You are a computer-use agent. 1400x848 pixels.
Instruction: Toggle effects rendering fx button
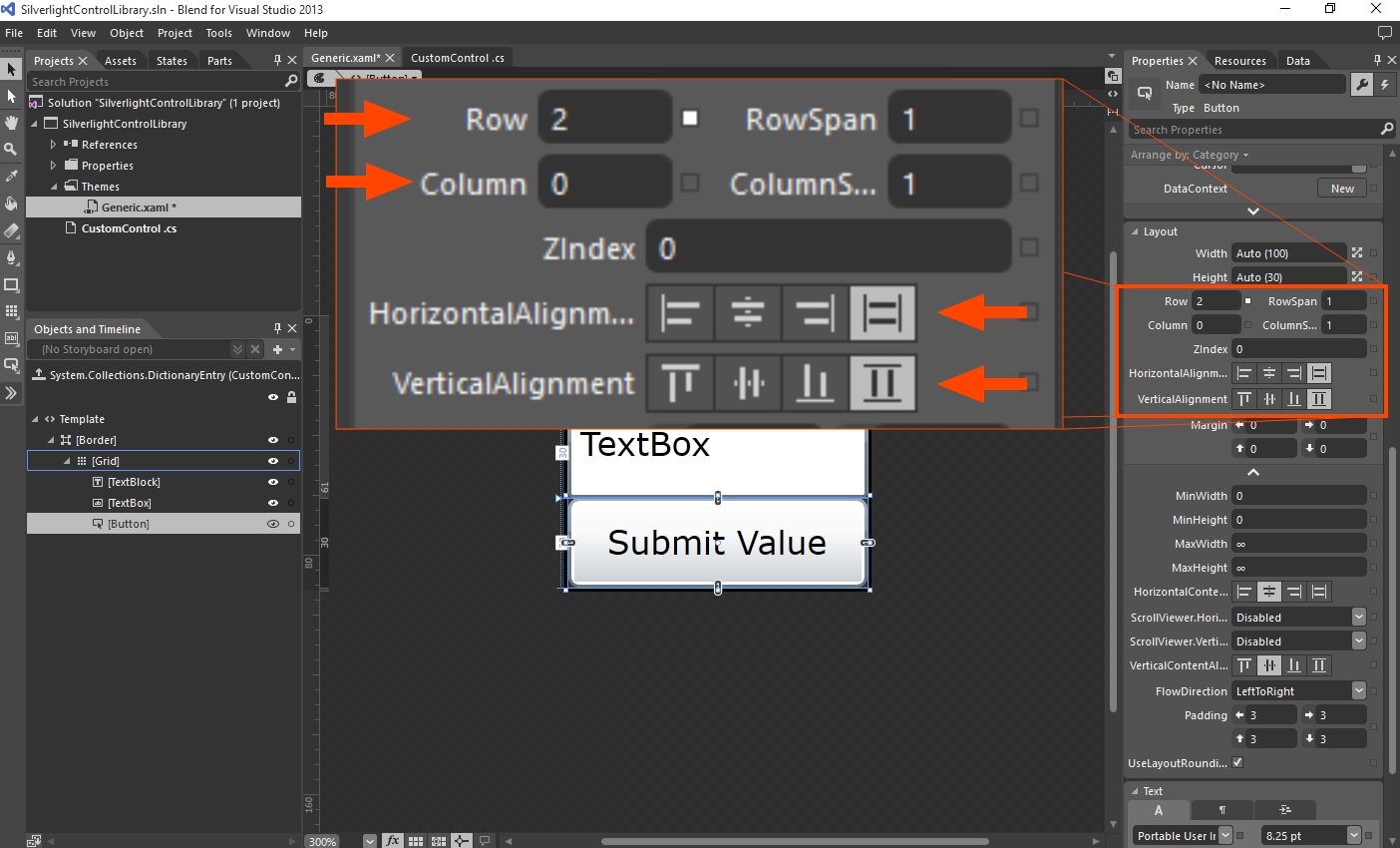393,841
